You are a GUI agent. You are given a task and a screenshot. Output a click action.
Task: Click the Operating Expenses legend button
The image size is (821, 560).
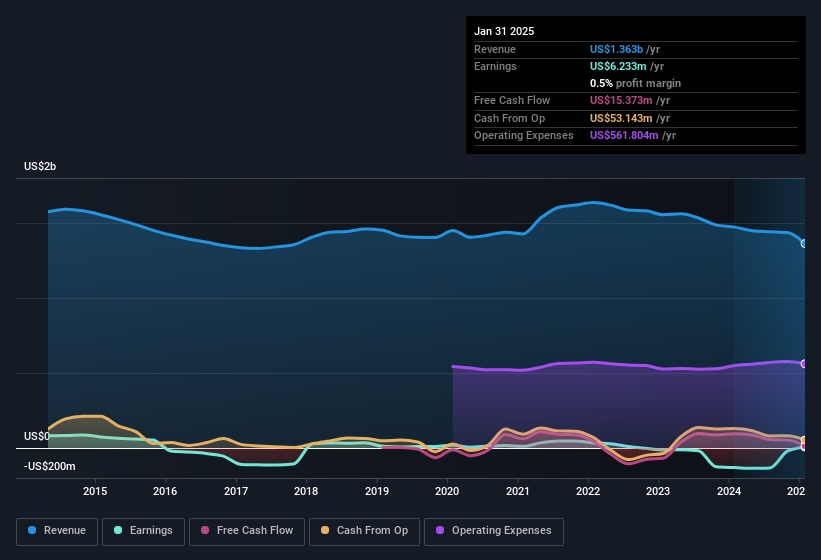(x=493, y=531)
